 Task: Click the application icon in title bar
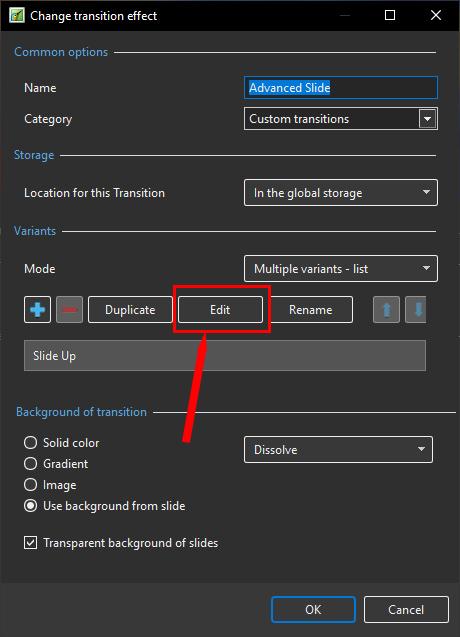coord(17,15)
